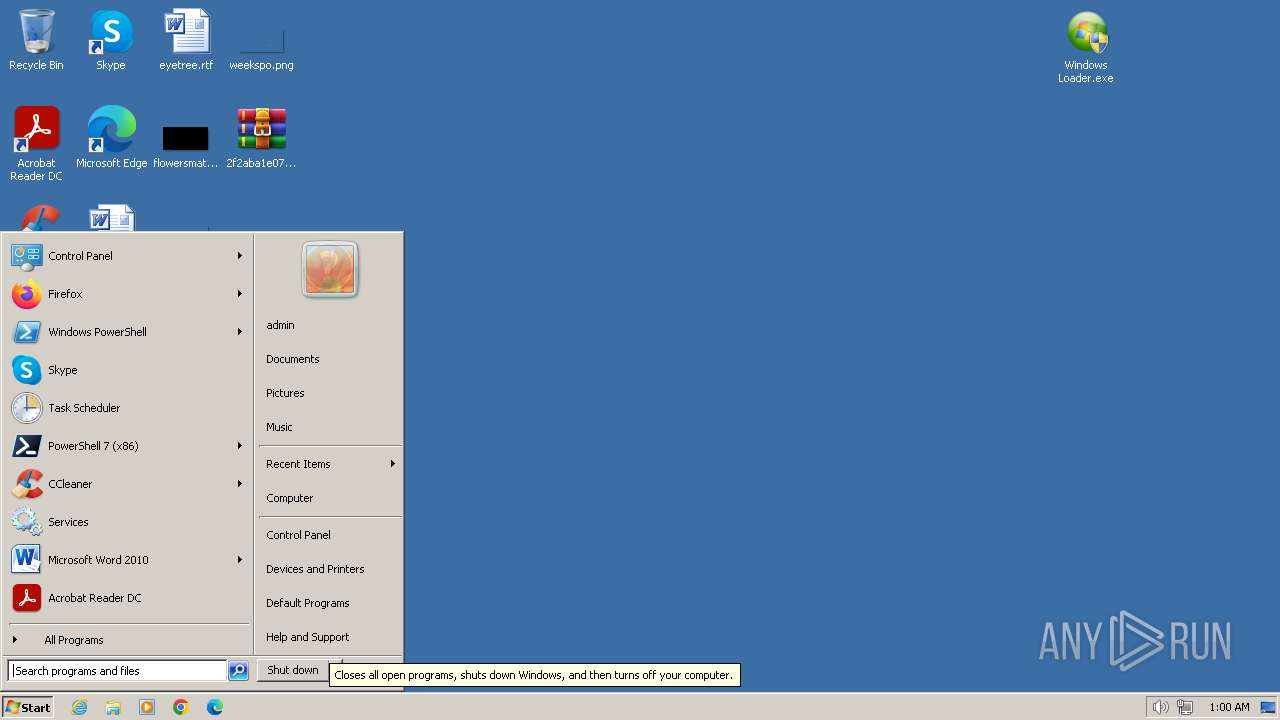Click PowerShell 7 (x86) icon

click(x=26, y=446)
